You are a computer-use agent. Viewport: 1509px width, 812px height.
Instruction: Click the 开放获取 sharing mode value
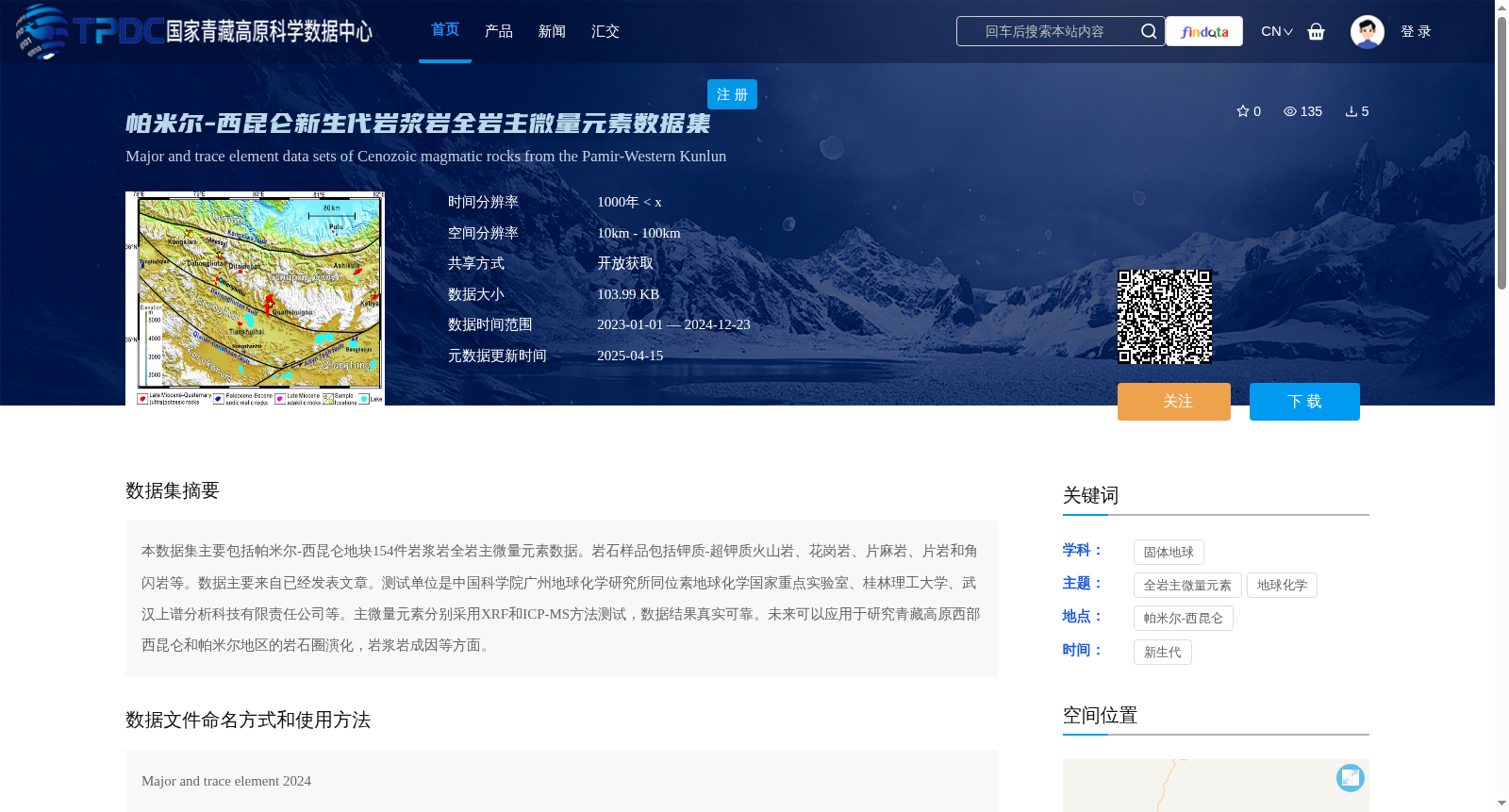click(625, 263)
